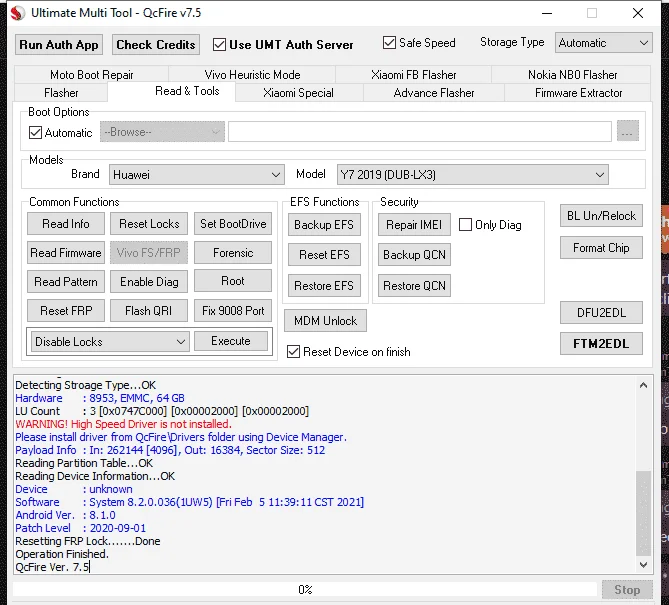Click Fix 9008 Port button
The width and height of the screenshot is (669, 605).
click(233, 311)
